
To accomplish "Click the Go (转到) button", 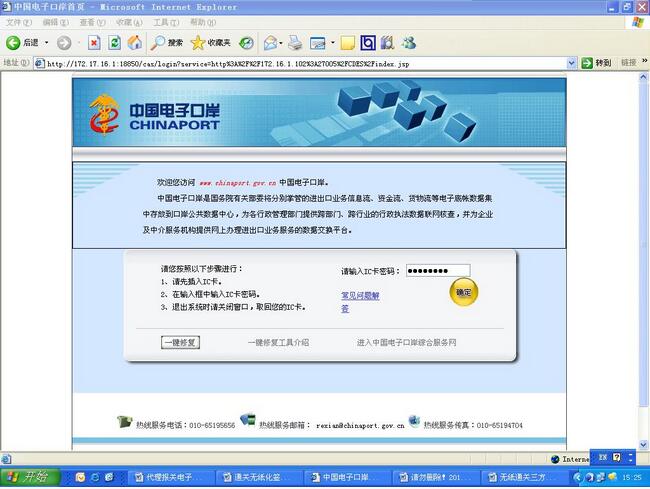I will (x=596, y=63).
